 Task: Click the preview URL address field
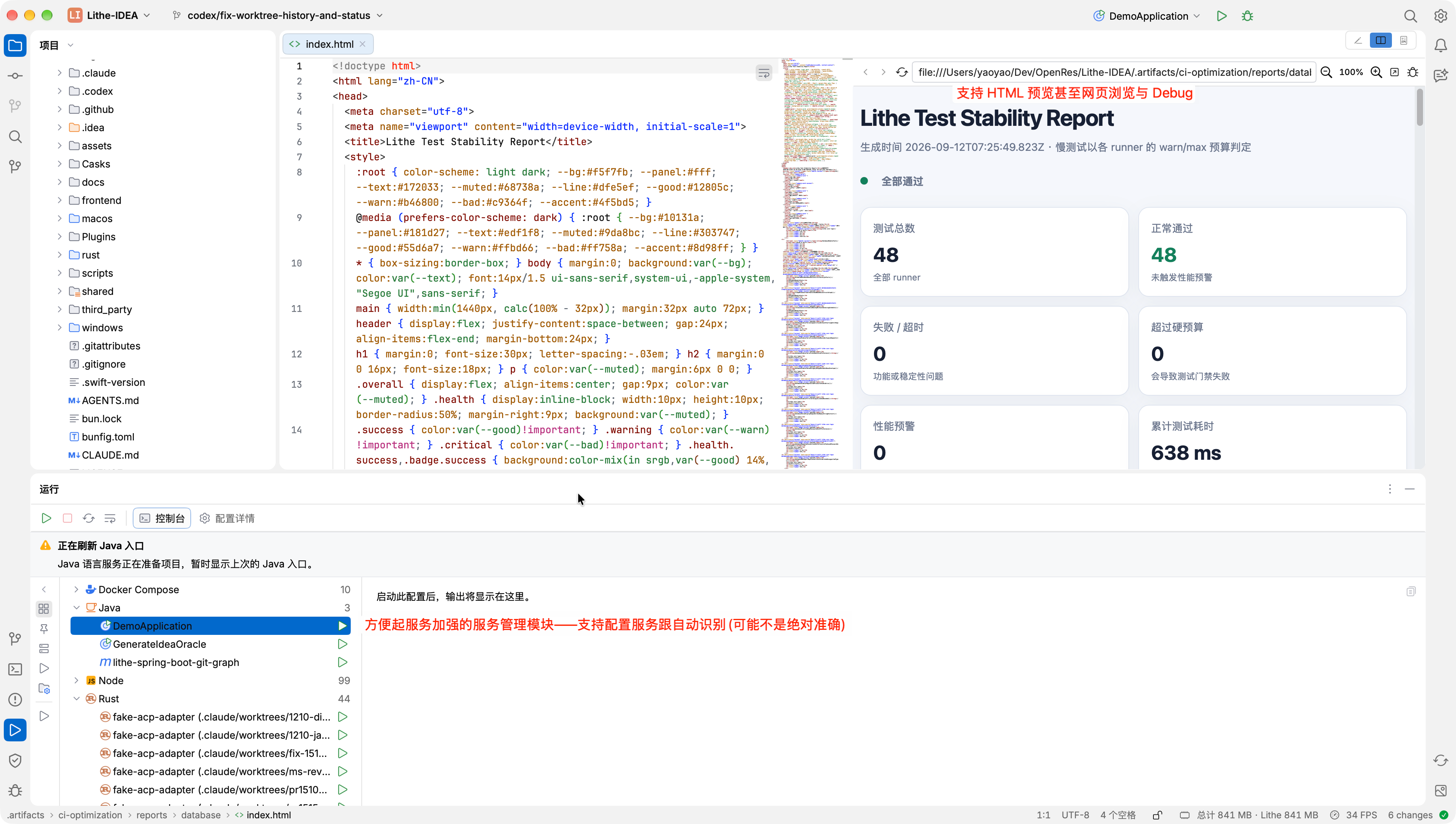pos(1114,72)
